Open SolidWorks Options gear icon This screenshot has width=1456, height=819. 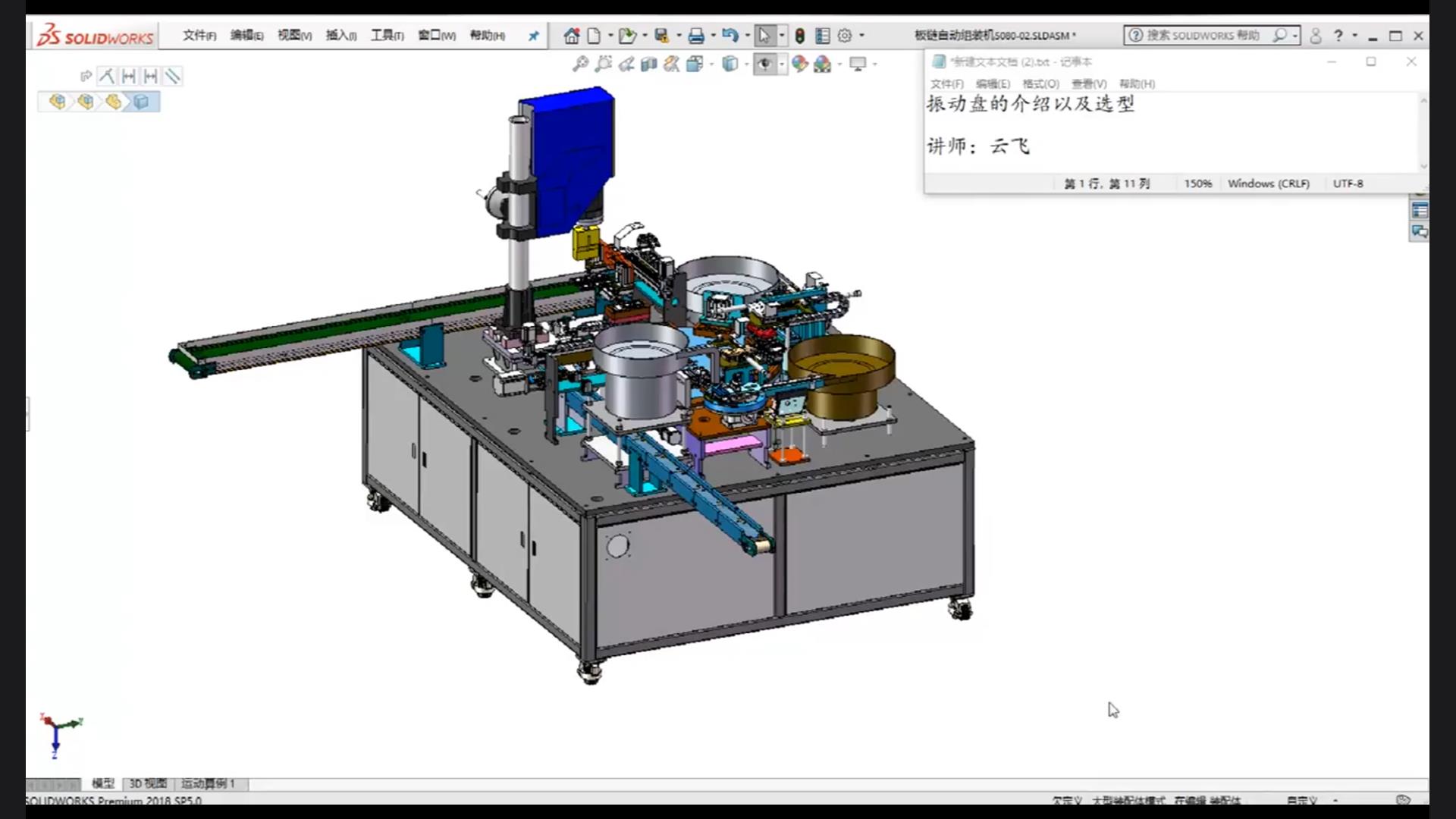click(845, 36)
